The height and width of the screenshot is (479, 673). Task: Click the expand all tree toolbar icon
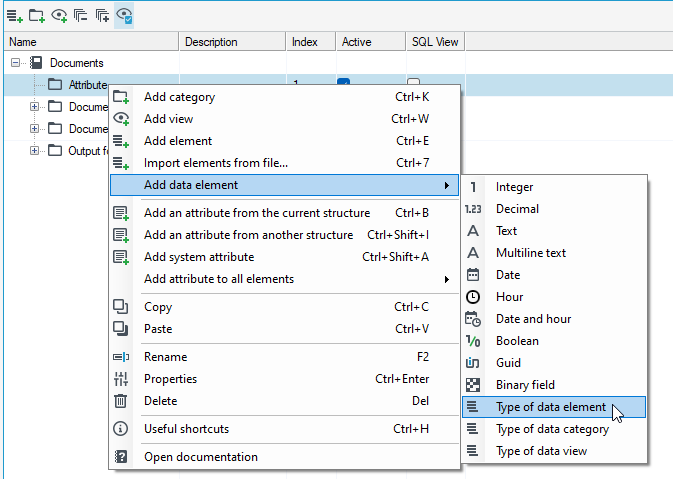pyautogui.click(x=102, y=16)
